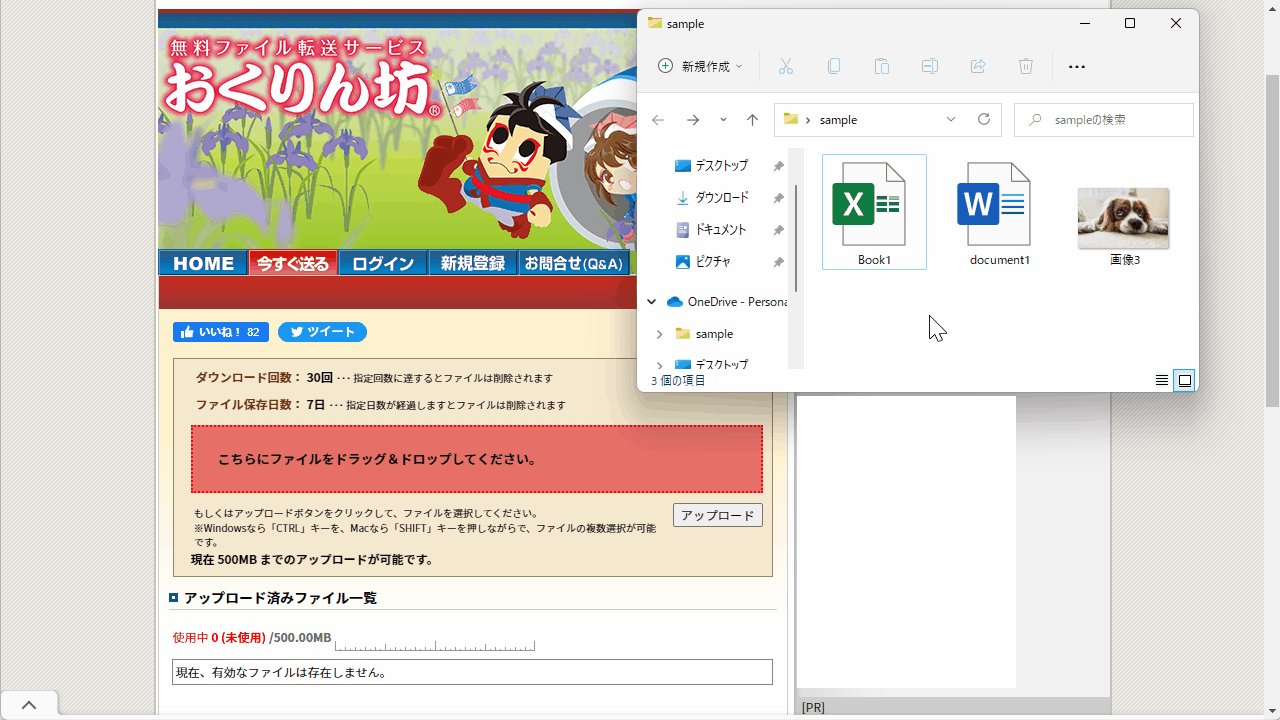This screenshot has height=720, width=1280.
Task: Click the breadcrumb chevron before sample
Action: [808, 120]
